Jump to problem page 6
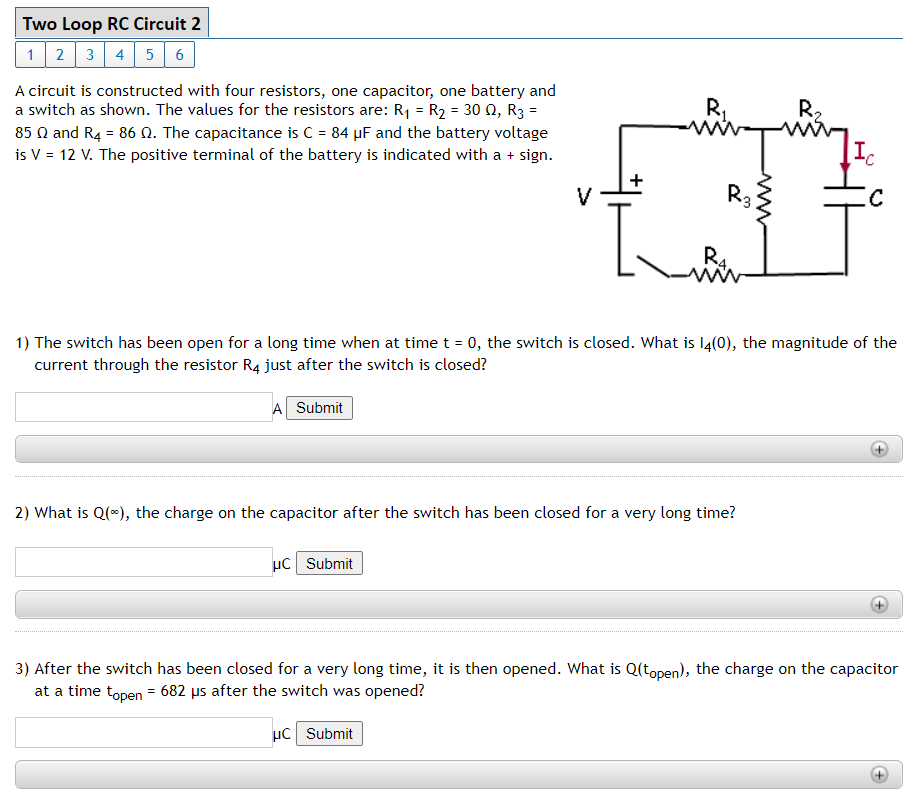The height and width of the screenshot is (802, 918). pos(179,54)
